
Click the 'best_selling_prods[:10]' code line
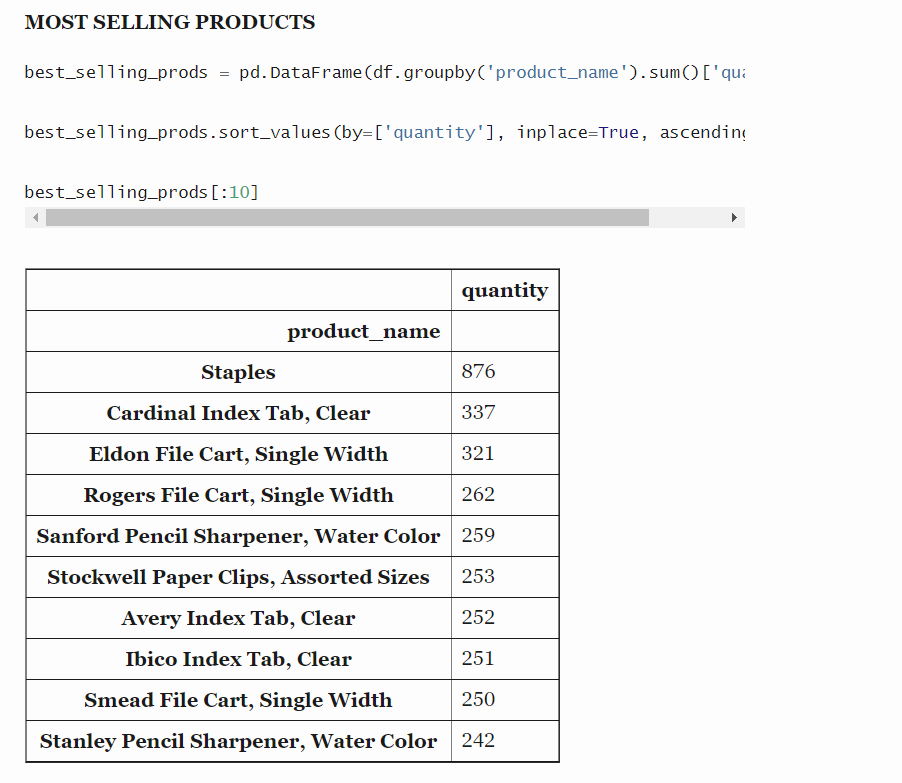point(141,192)
